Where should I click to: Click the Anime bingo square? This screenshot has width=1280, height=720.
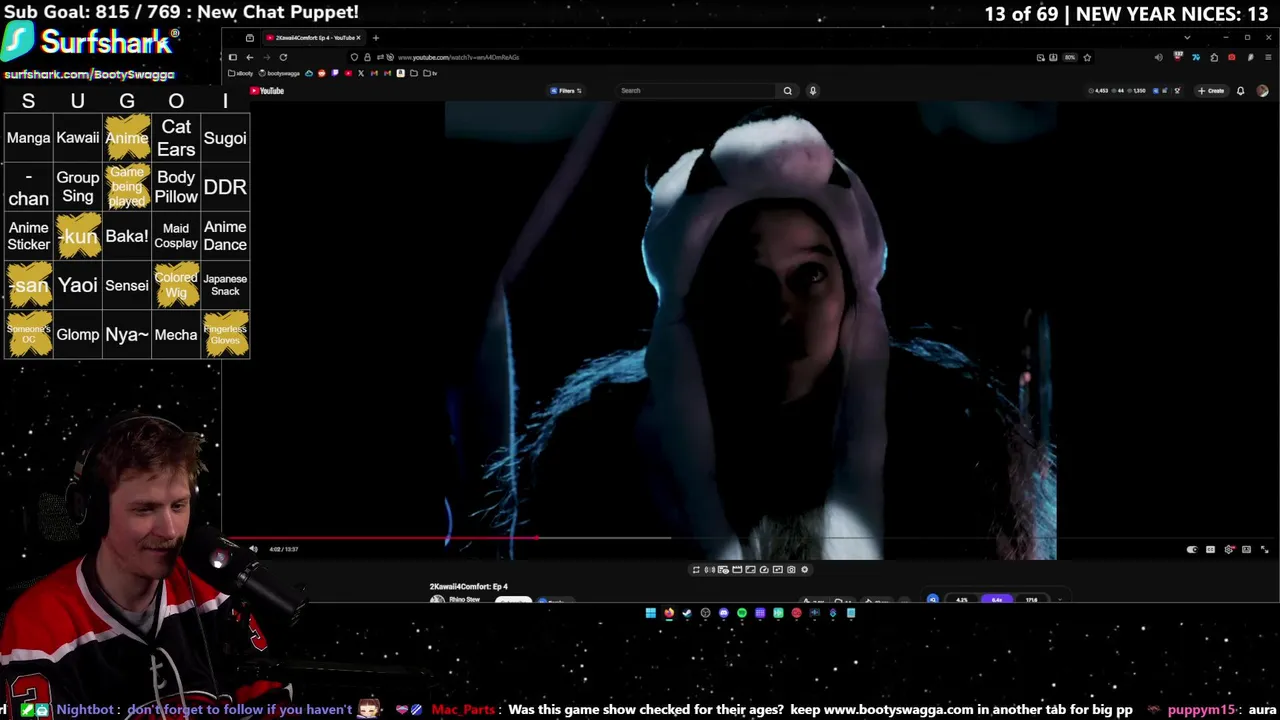click(127, 138)
